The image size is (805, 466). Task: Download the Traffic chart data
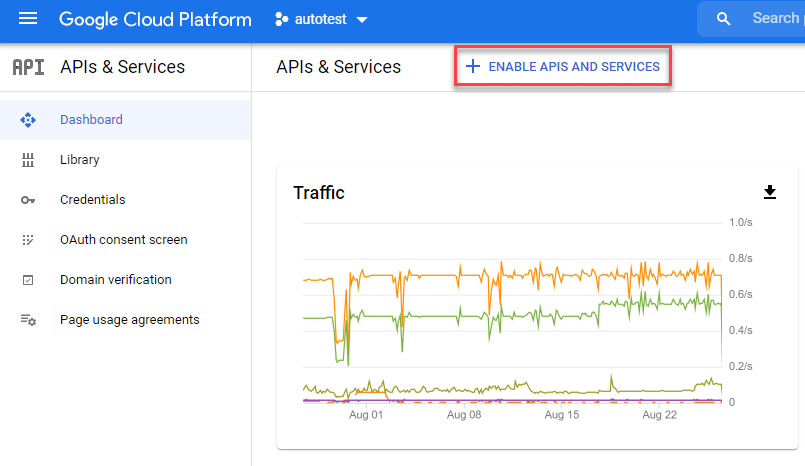[x=769, y=192]
